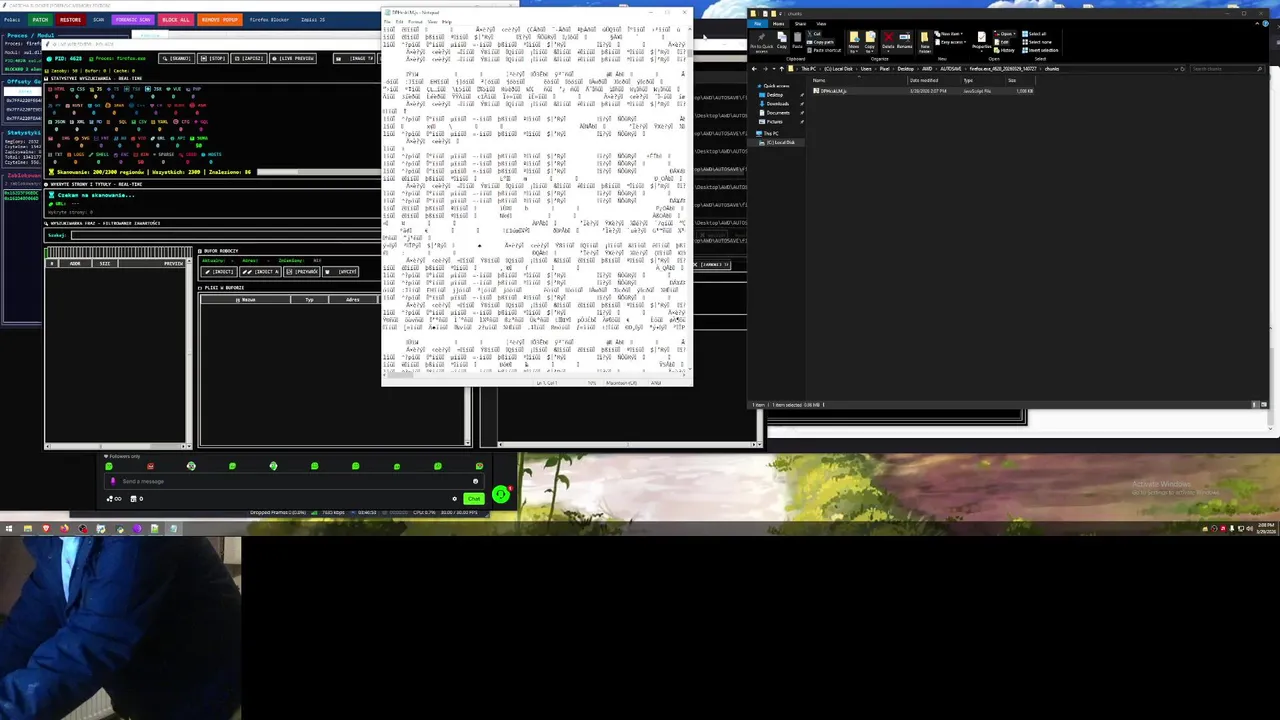Image resolution: width=1280 pixels, height=720 pixels.
Task: Switch to the Home ribbon tab
Action: [x=778, y=24]
